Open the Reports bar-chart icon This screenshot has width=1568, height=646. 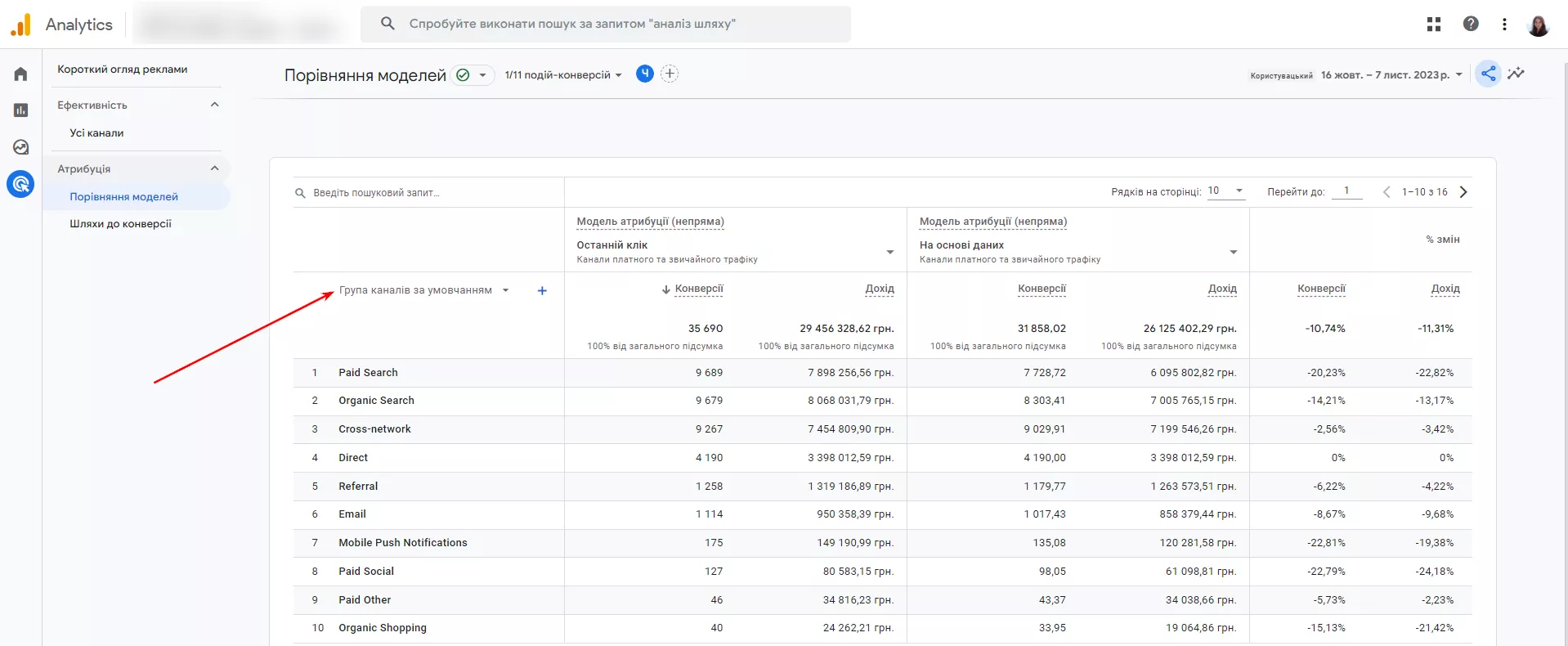point(21,110)
